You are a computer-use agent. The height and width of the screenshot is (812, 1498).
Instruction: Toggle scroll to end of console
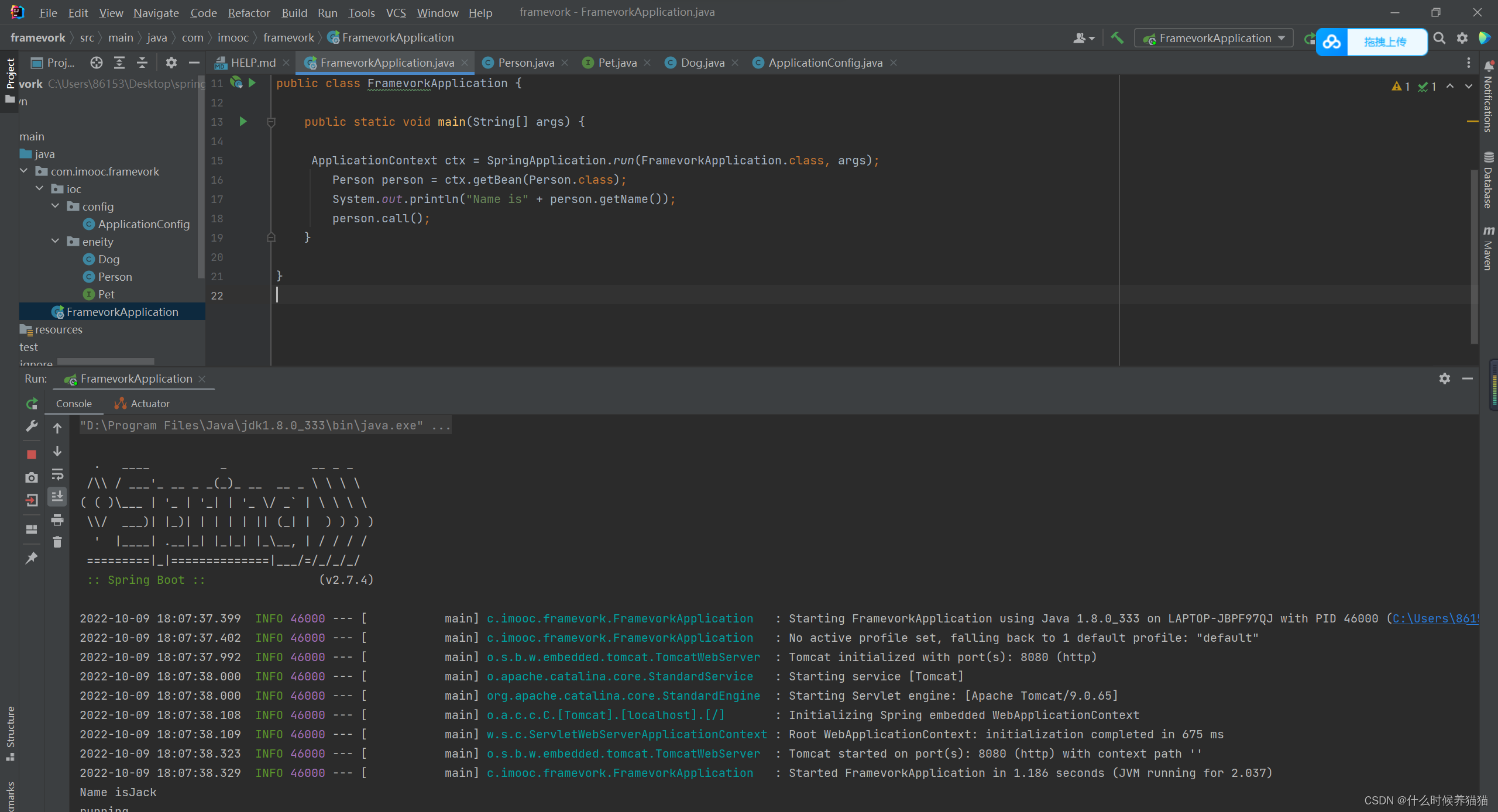pyautogui.click(x=57, y=497)
